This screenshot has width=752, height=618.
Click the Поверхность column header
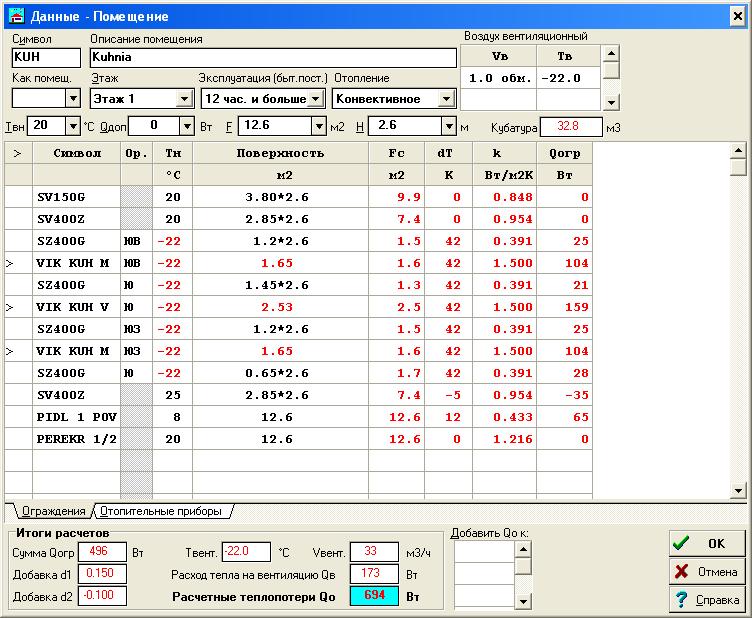click(x=281, y=153)
